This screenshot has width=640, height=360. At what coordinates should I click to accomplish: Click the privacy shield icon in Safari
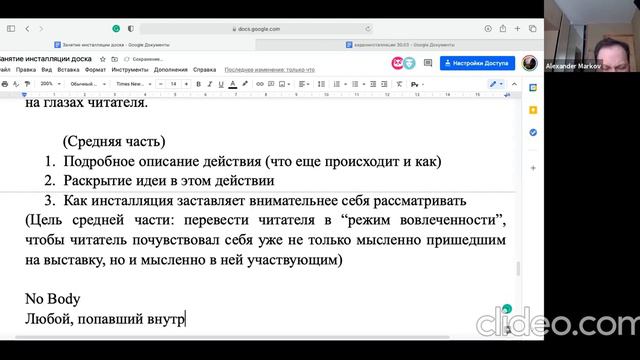(131, 29)
